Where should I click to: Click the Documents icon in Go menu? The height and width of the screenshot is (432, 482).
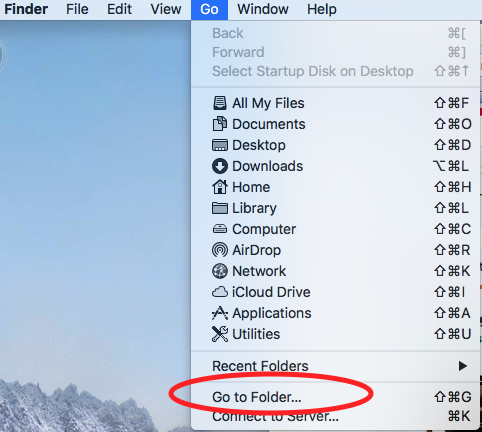point(220,124)
